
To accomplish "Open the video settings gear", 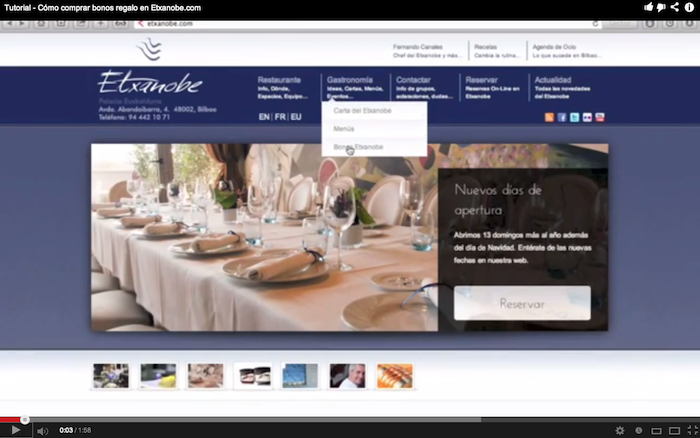I will pos(620,430).
